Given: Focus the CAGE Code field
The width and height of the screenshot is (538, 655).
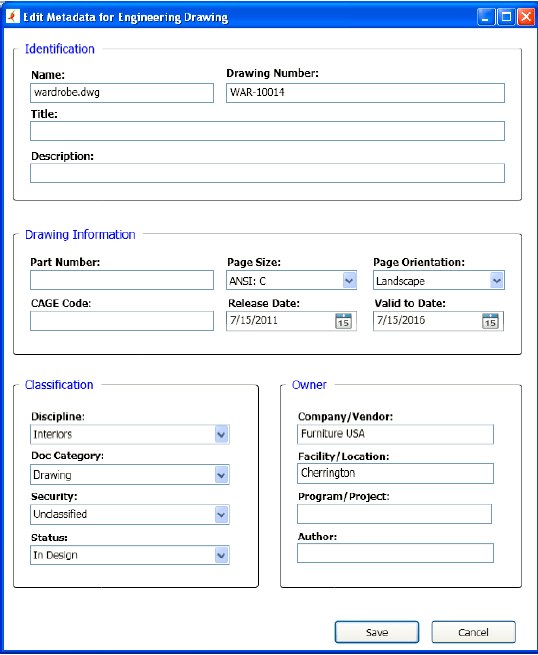Looking at the screenshot, I should click(x=122, y=321).
